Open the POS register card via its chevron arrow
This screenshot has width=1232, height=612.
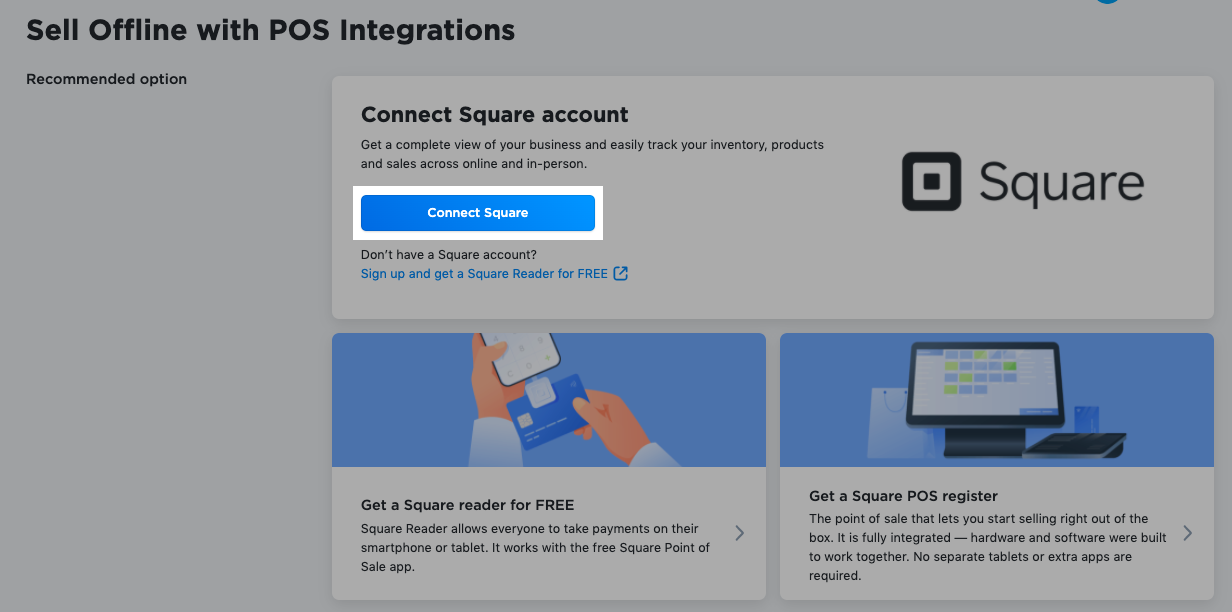(1187, 533)
